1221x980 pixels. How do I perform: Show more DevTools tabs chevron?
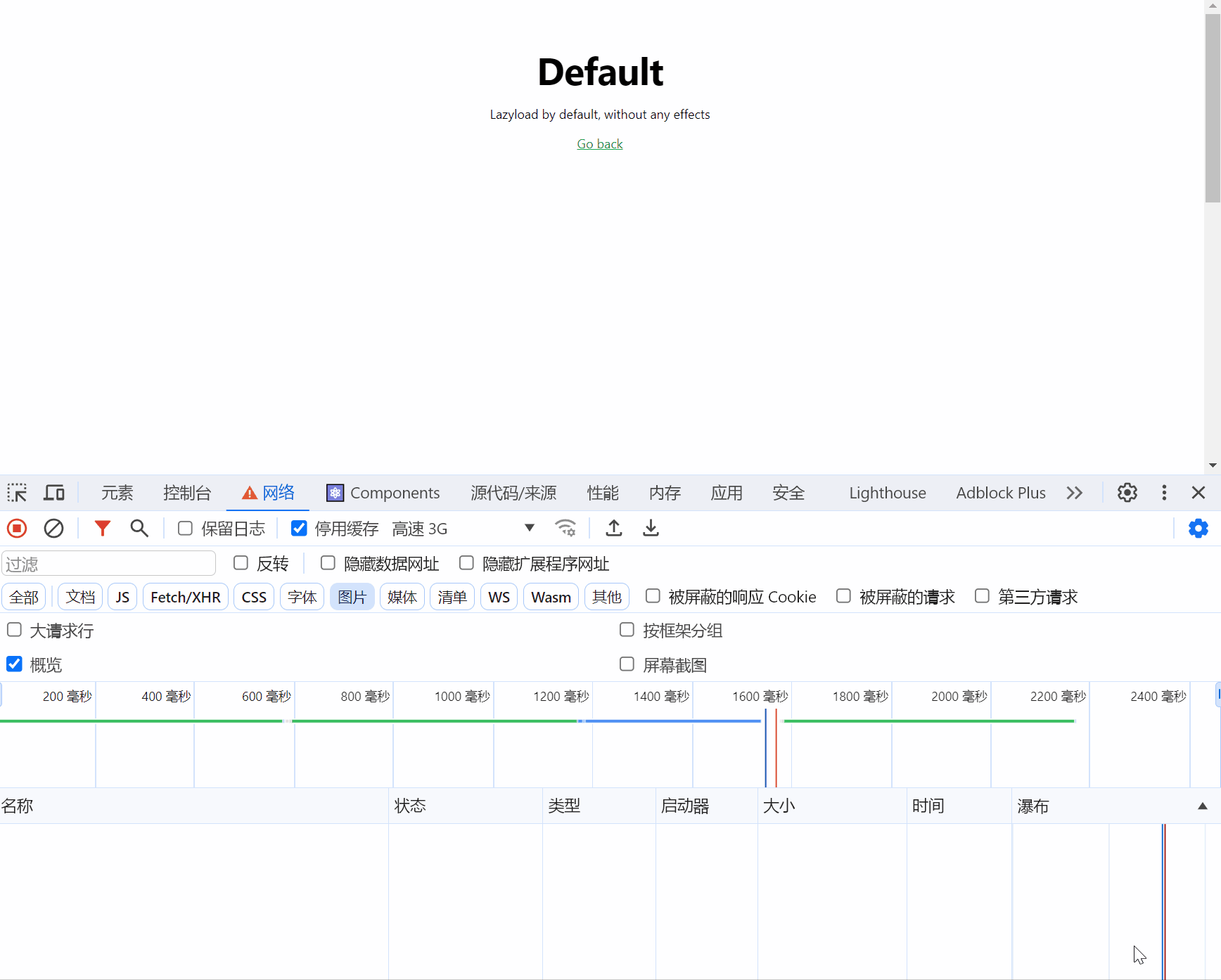(1074, 493)
